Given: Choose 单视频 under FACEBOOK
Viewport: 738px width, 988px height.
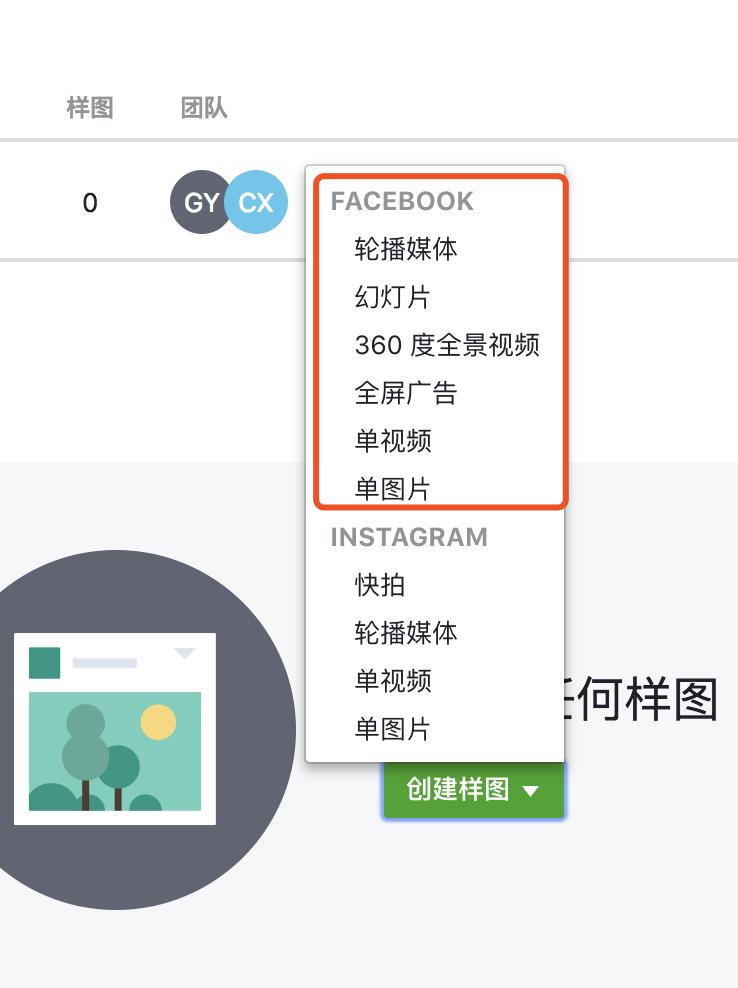Looking at the screenshot, I should 392,441.
